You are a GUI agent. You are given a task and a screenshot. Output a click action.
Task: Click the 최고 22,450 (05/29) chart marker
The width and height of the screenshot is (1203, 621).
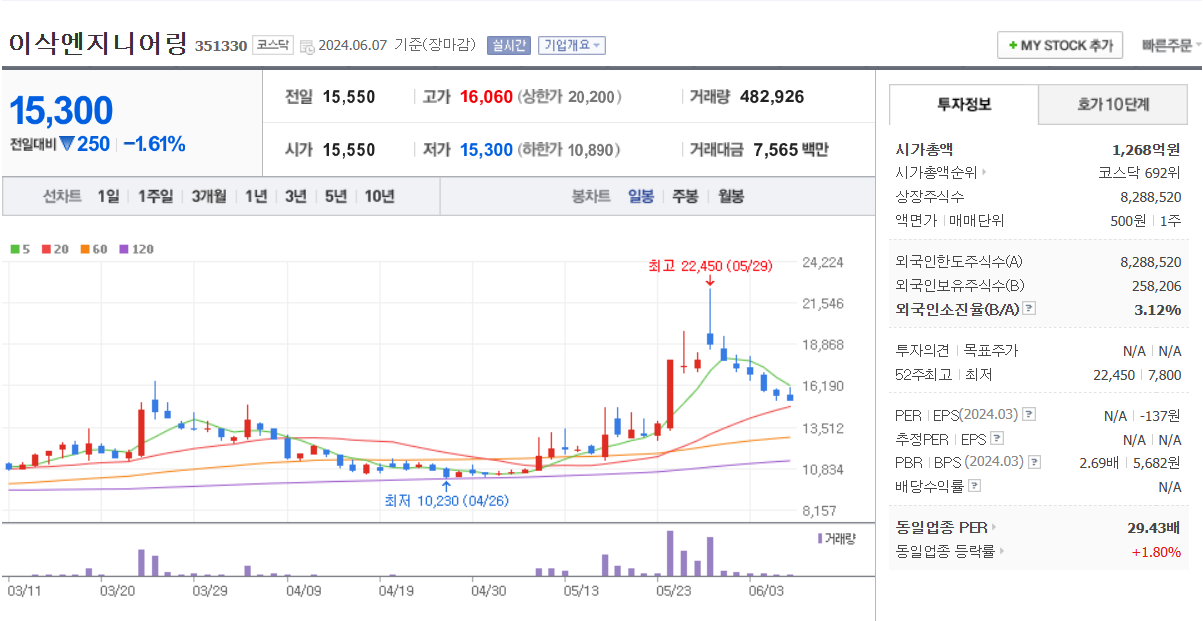(709, 266)
